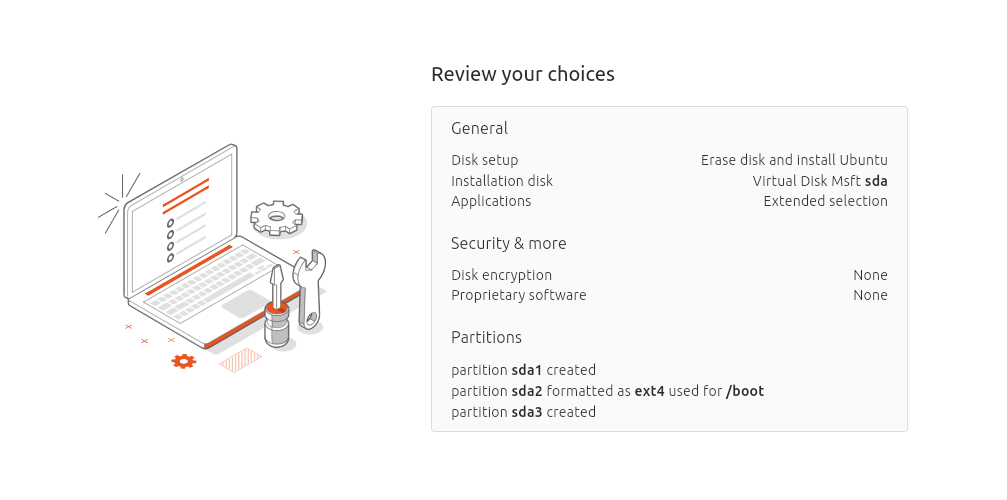Click the "Review your choices" heading
This screenshot has width=1007, height=500.
click(x=522, y=74)
